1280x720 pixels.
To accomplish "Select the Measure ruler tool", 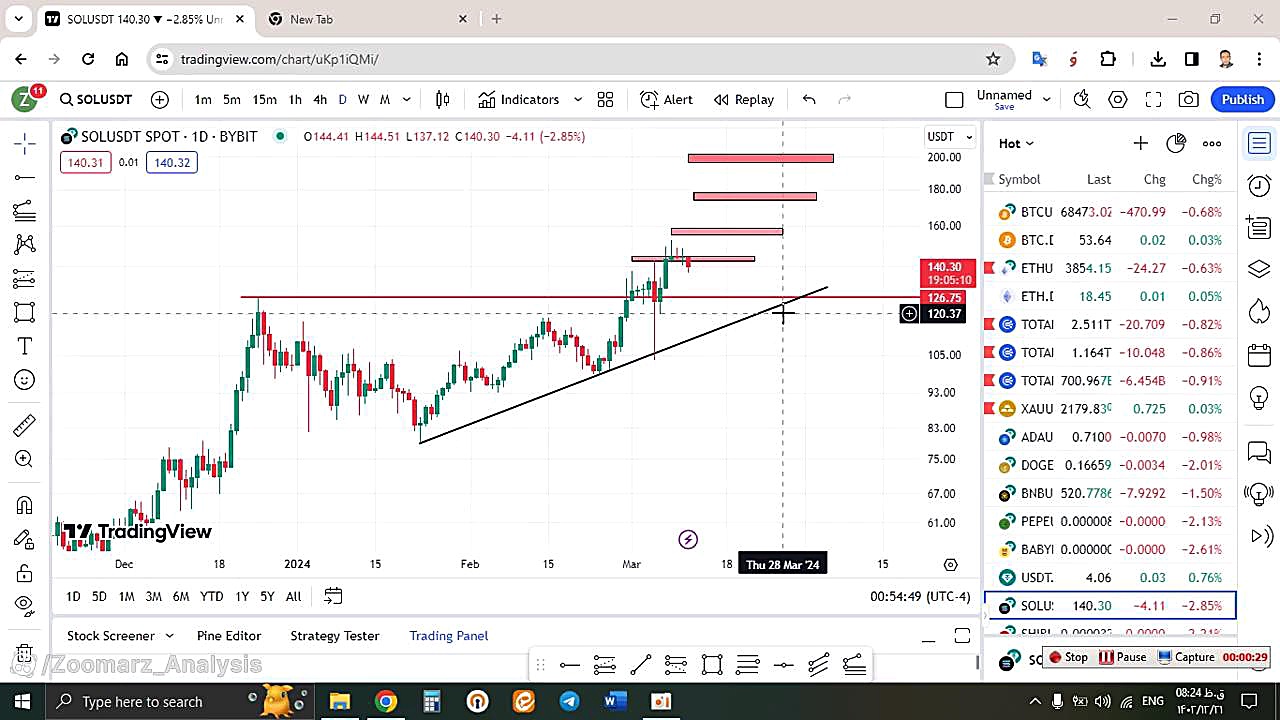I will 25,425.
